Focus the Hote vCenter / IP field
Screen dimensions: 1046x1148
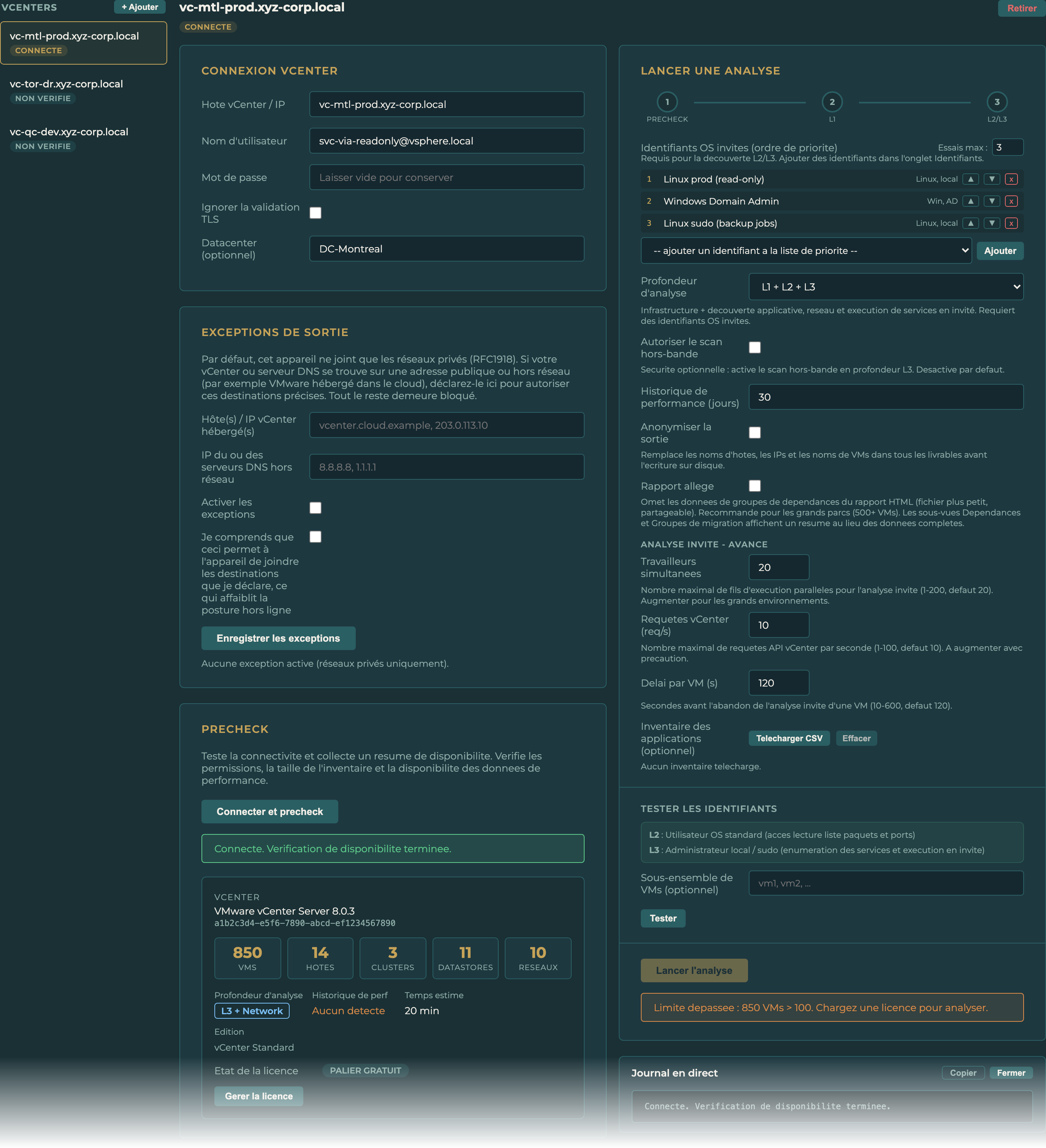coord(447,104)
